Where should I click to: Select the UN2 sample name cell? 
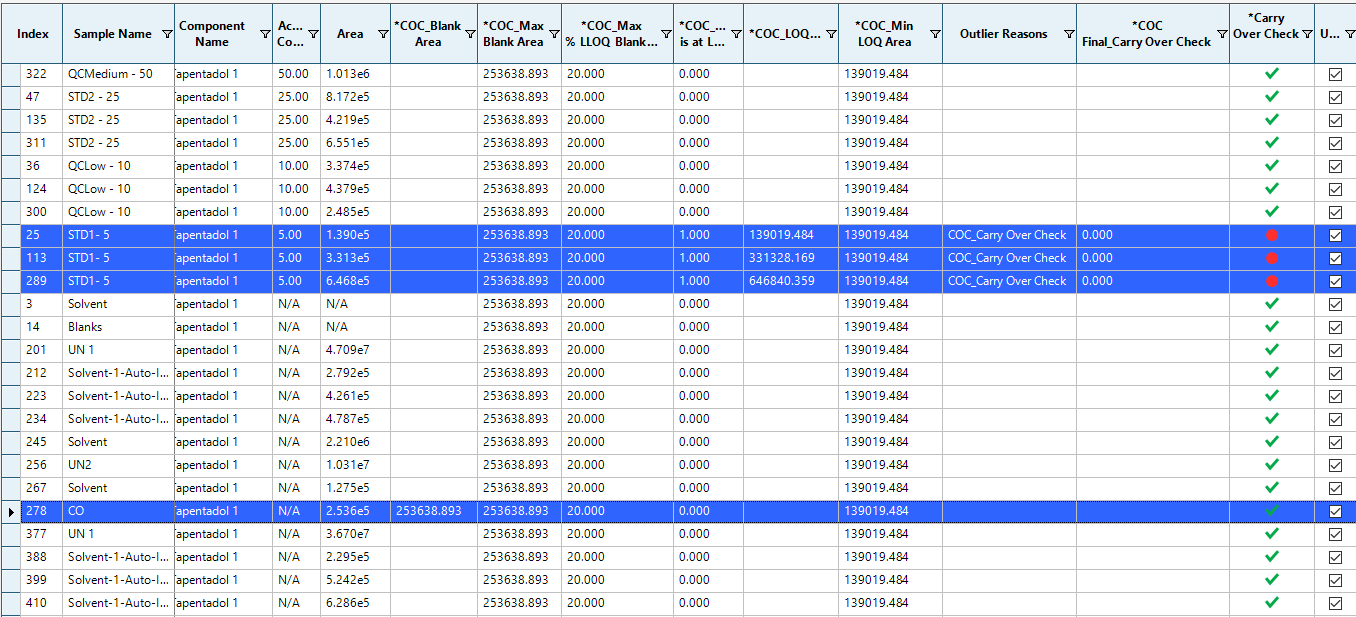[x=118, y=465]
